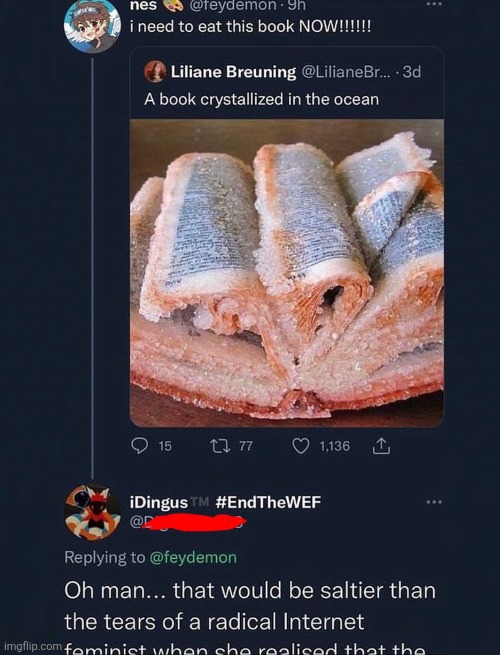The image size is (500, 655).
Task: View nes profile avatar
Action: (x=92, y=26)
